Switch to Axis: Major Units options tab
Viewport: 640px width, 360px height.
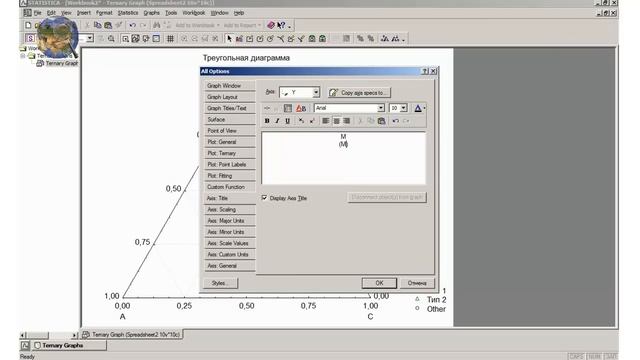(229, 220)
